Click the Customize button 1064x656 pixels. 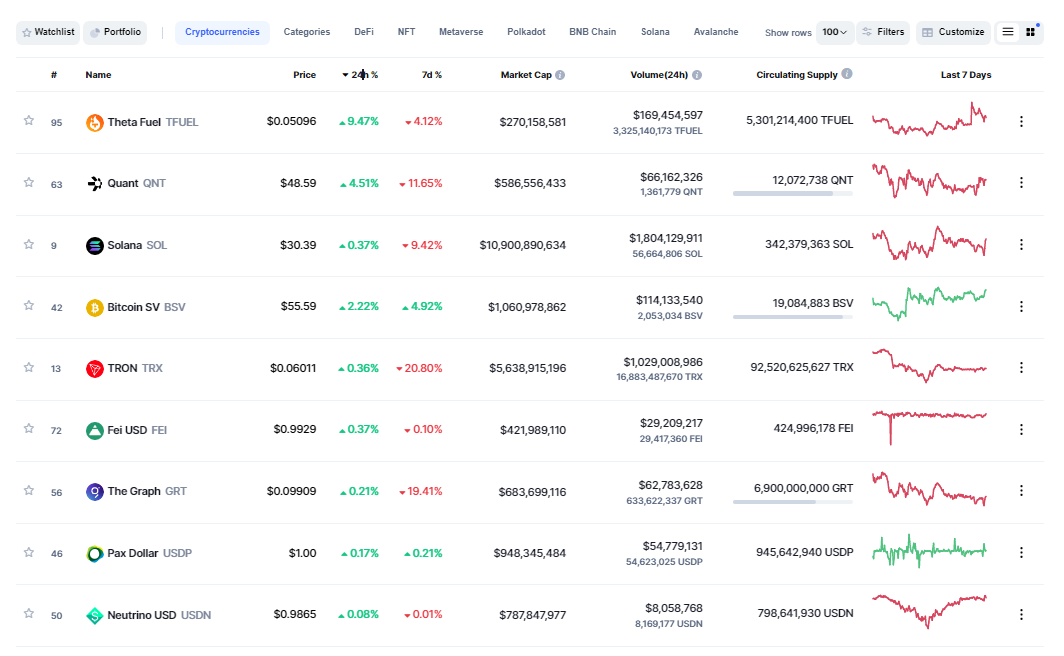(953, 32)
